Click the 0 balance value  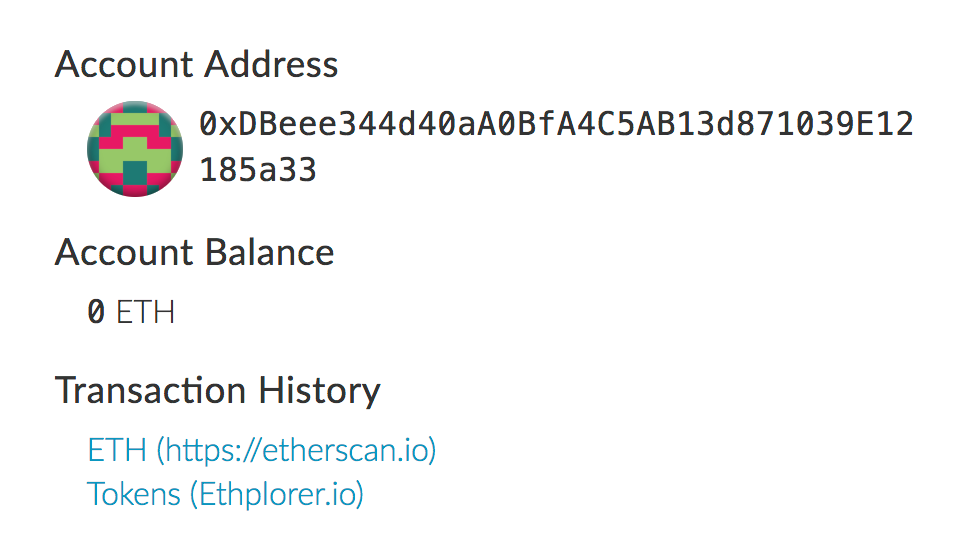96,313
